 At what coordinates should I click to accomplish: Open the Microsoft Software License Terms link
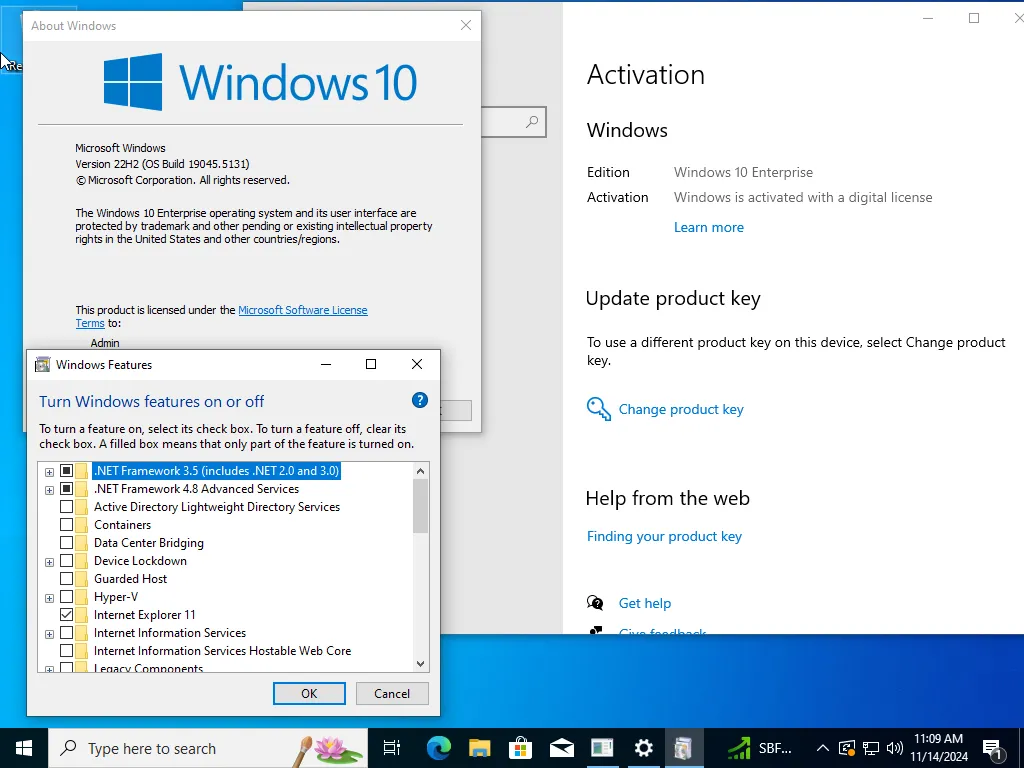[x=303, y=310]
